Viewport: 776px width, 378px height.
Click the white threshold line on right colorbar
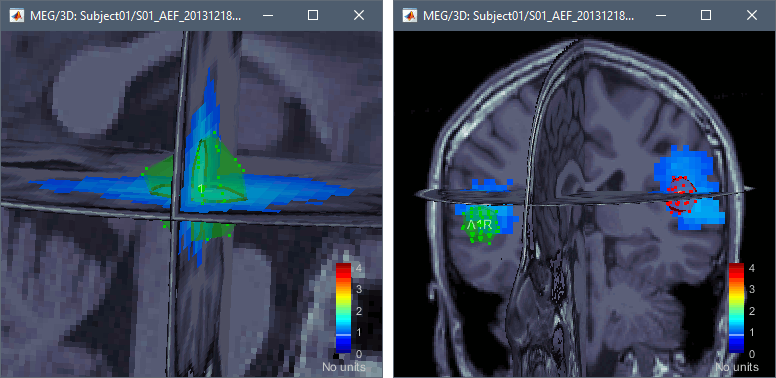click(x=736, y=335)
